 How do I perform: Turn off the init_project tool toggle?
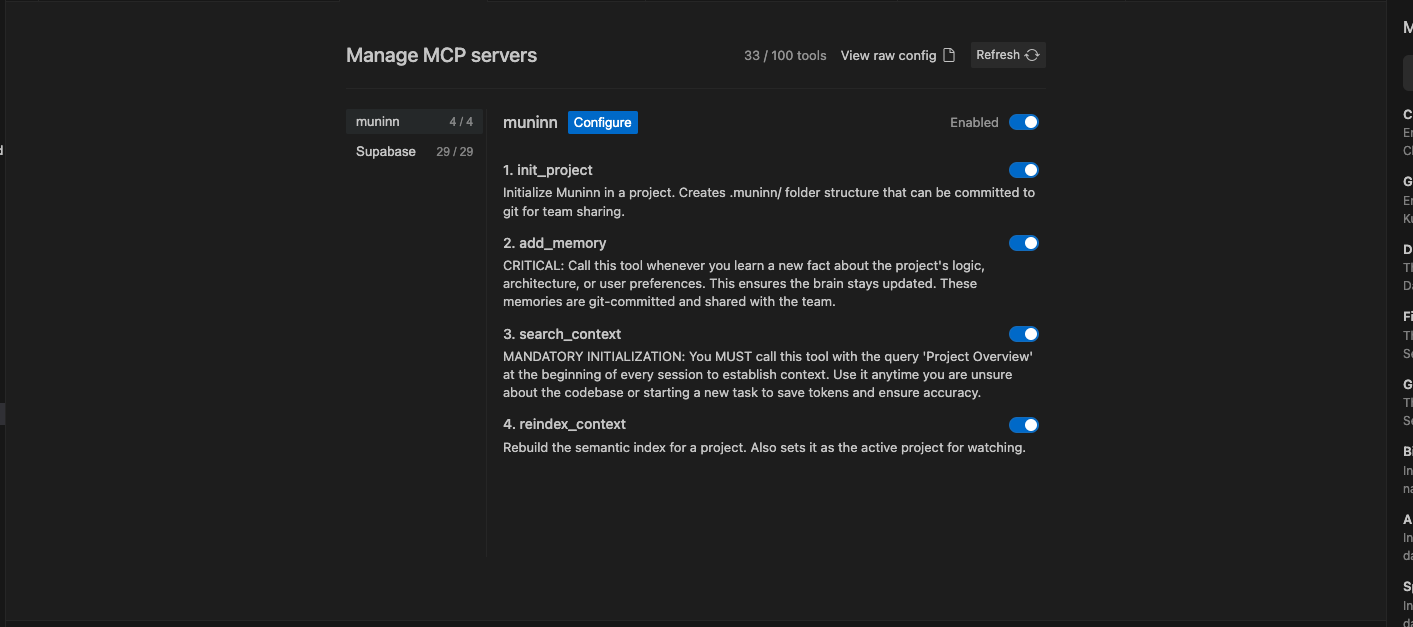[x=1023, y=170]
